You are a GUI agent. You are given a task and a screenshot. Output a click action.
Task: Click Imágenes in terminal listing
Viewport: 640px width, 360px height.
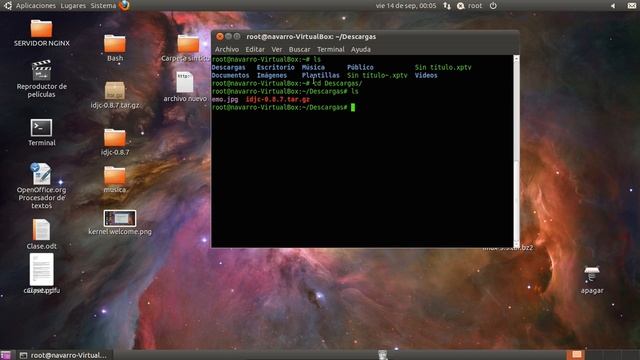pos(272,76)
